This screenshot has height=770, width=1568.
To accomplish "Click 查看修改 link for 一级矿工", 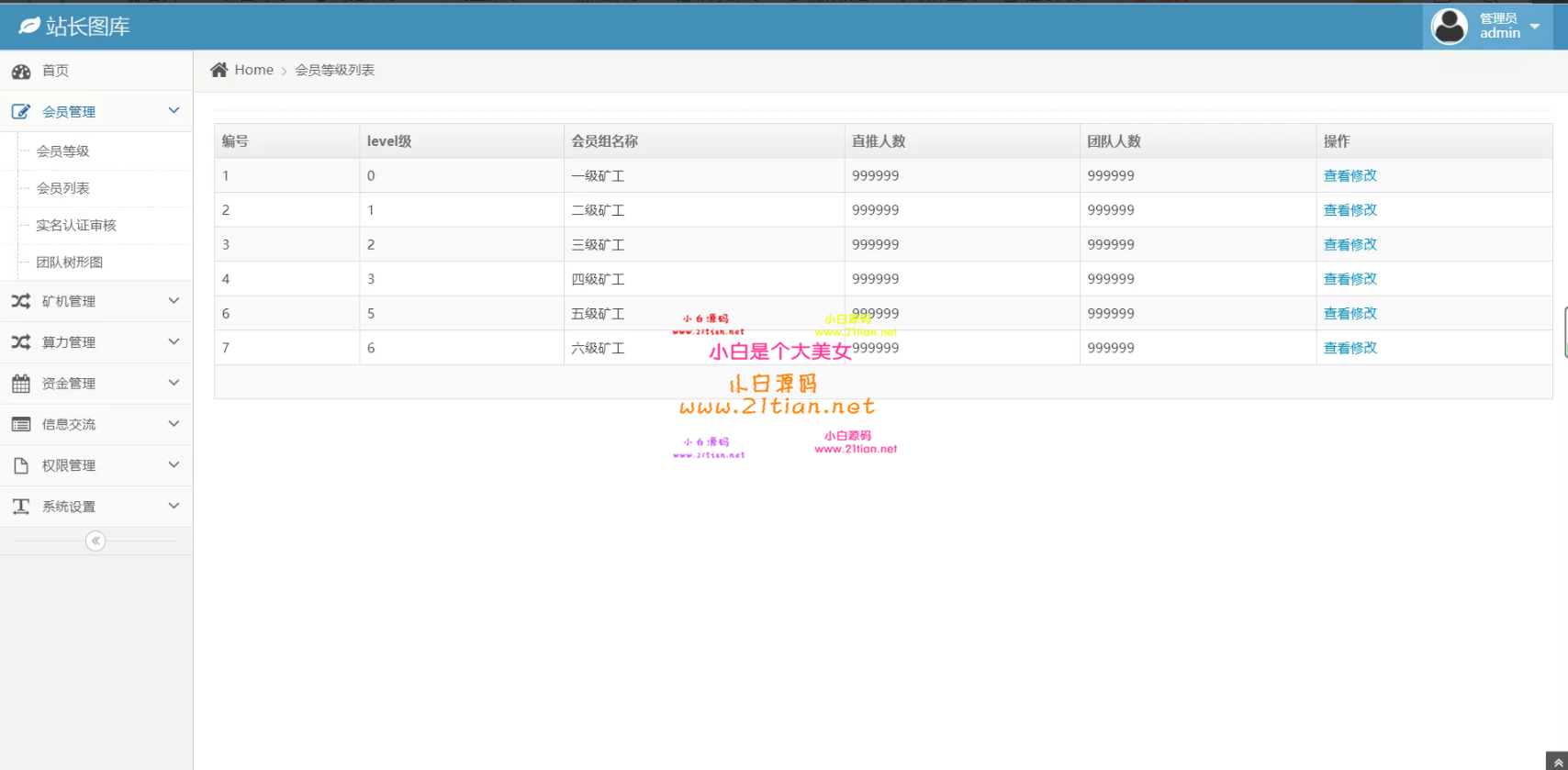I will (1350, 175).
